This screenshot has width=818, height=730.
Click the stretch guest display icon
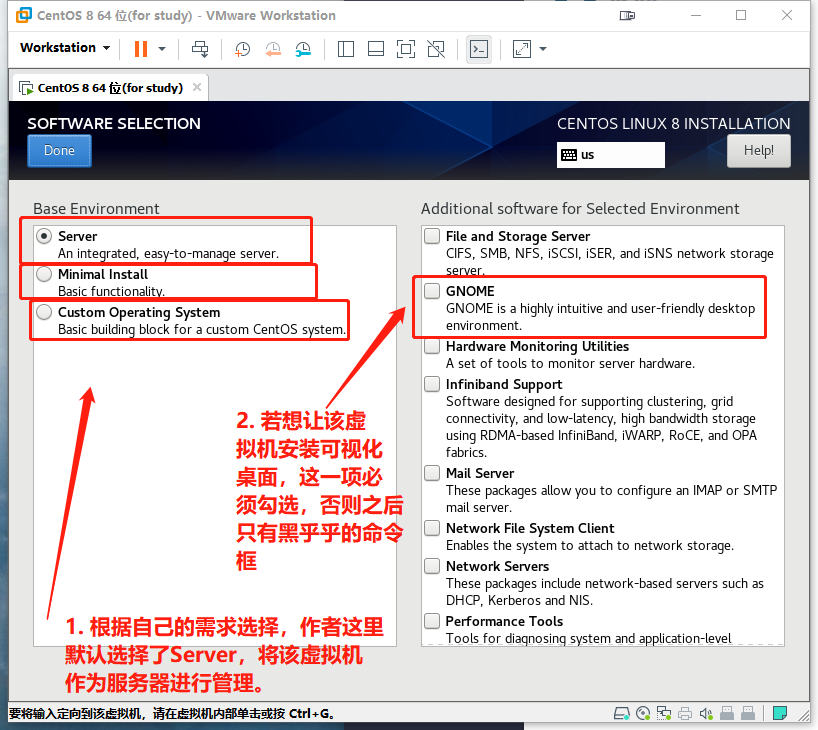522,49
